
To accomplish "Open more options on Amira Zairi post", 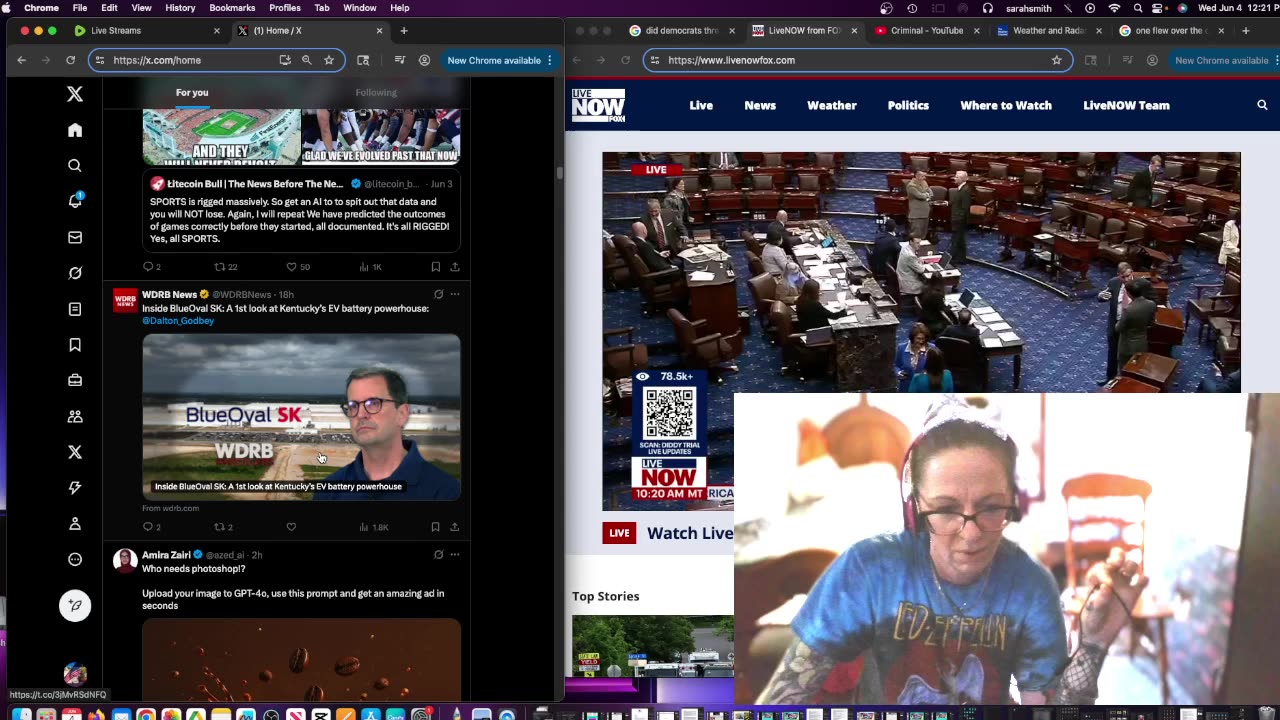I will 455,554.
